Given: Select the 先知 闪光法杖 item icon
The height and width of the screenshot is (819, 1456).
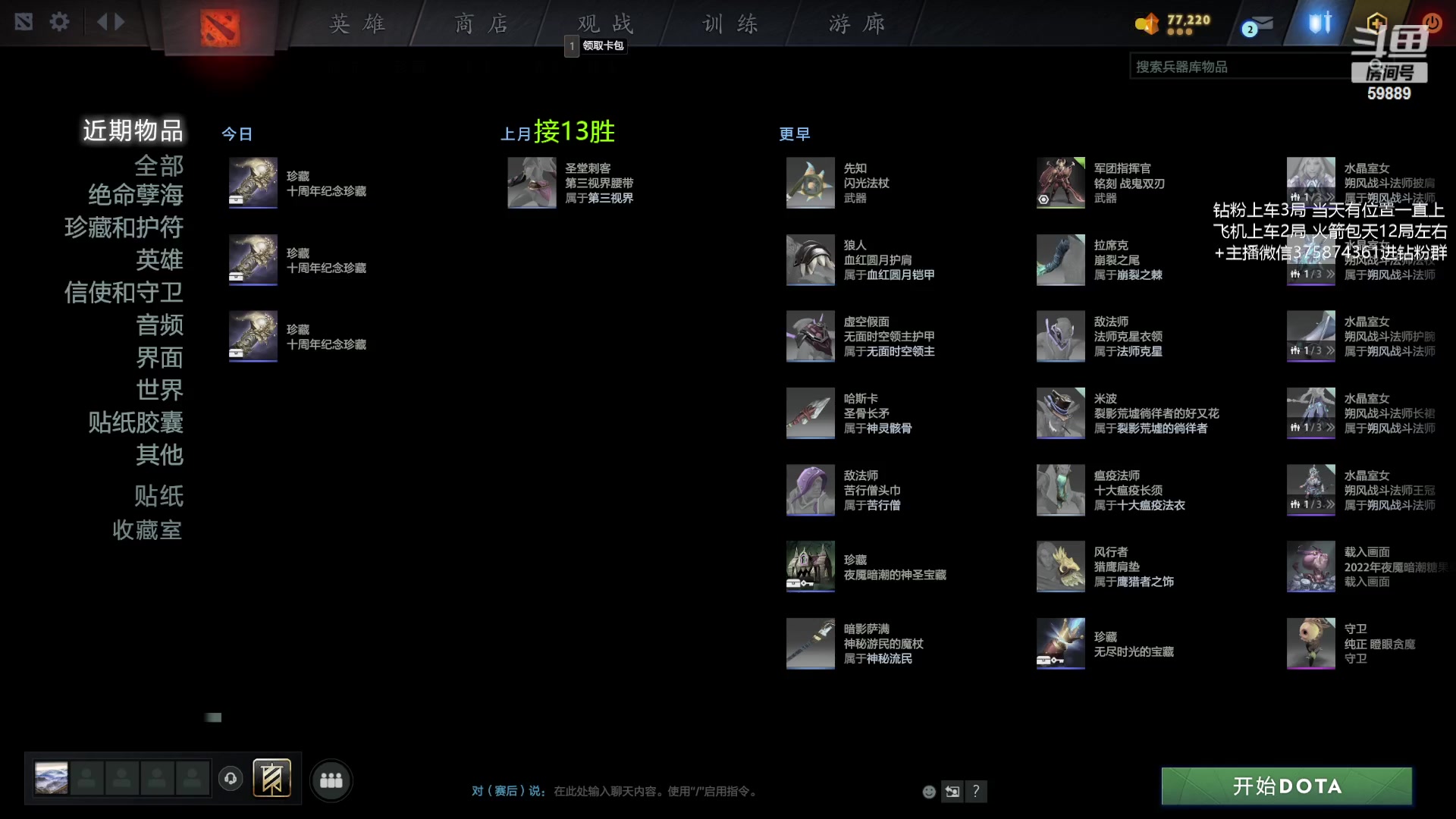Looking at the screenshot, I should 810,183.
